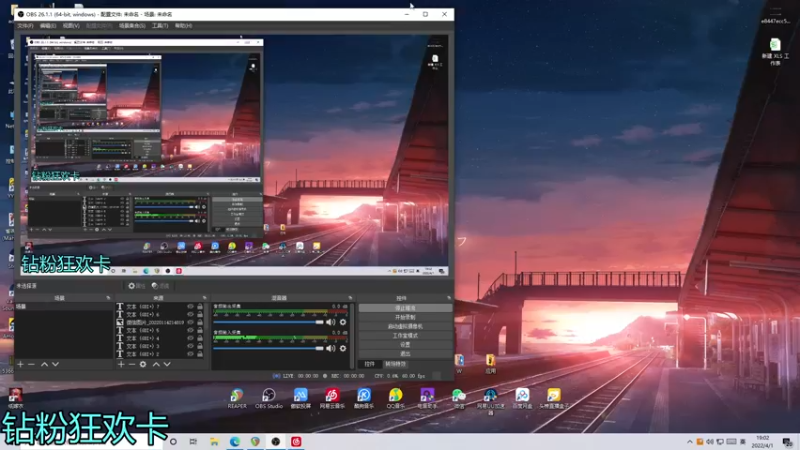Click the 设置 settings button
The width and height of the screenshot is (800, 450).
click(405, 344)
